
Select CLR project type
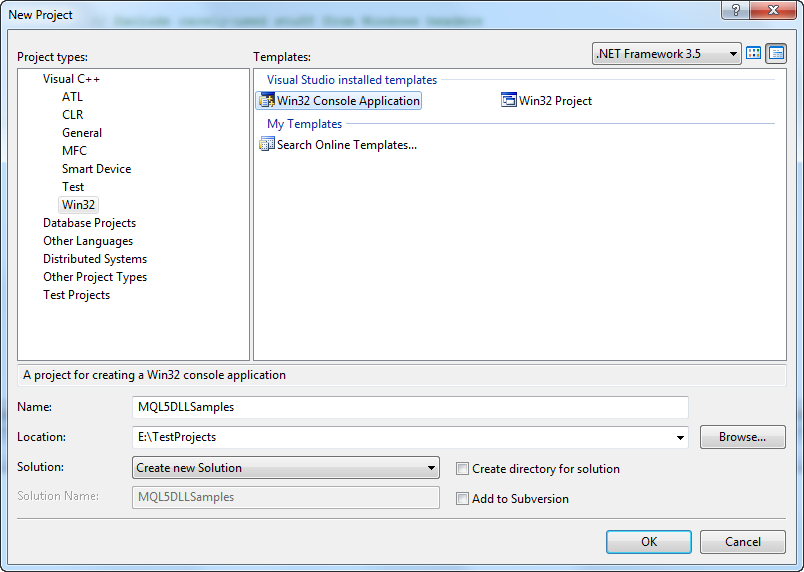[72, 115]
